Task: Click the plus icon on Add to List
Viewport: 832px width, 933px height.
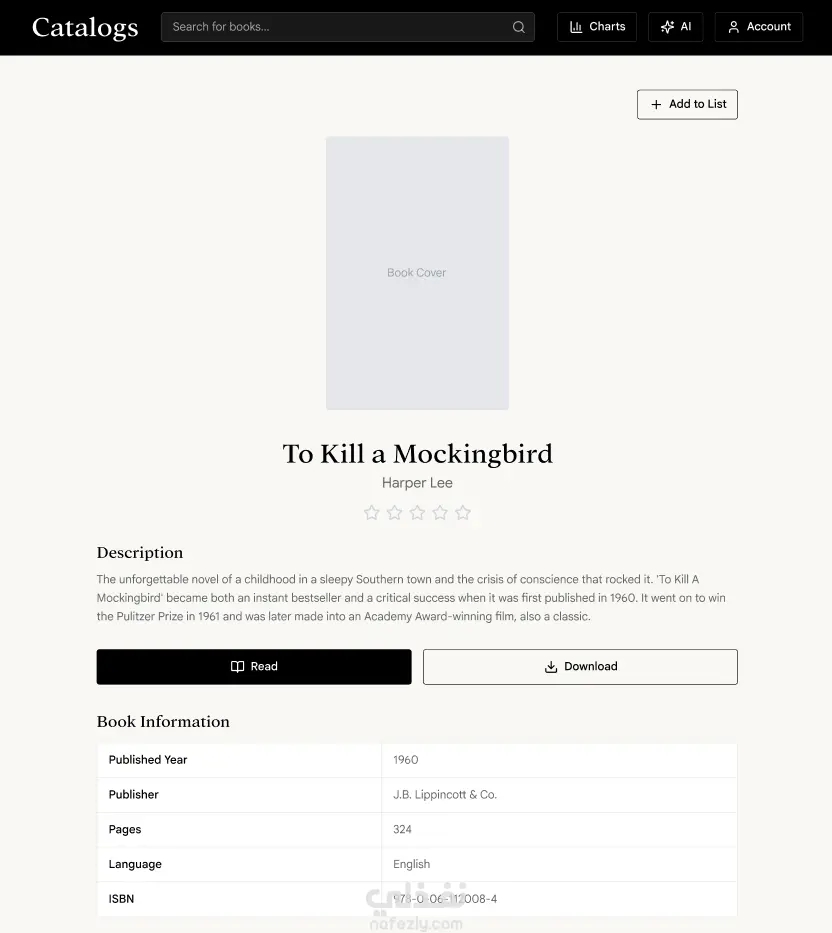Action: tap(656, 104)
